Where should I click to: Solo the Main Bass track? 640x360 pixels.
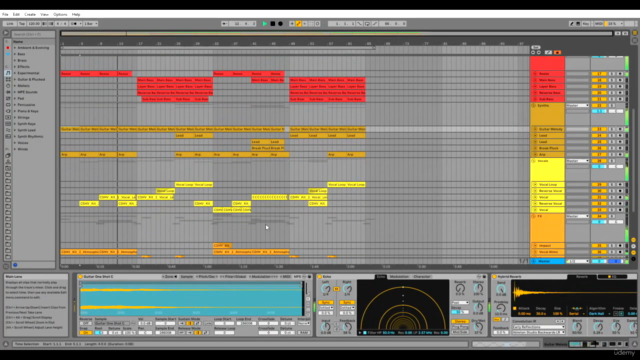pos(612,80)
